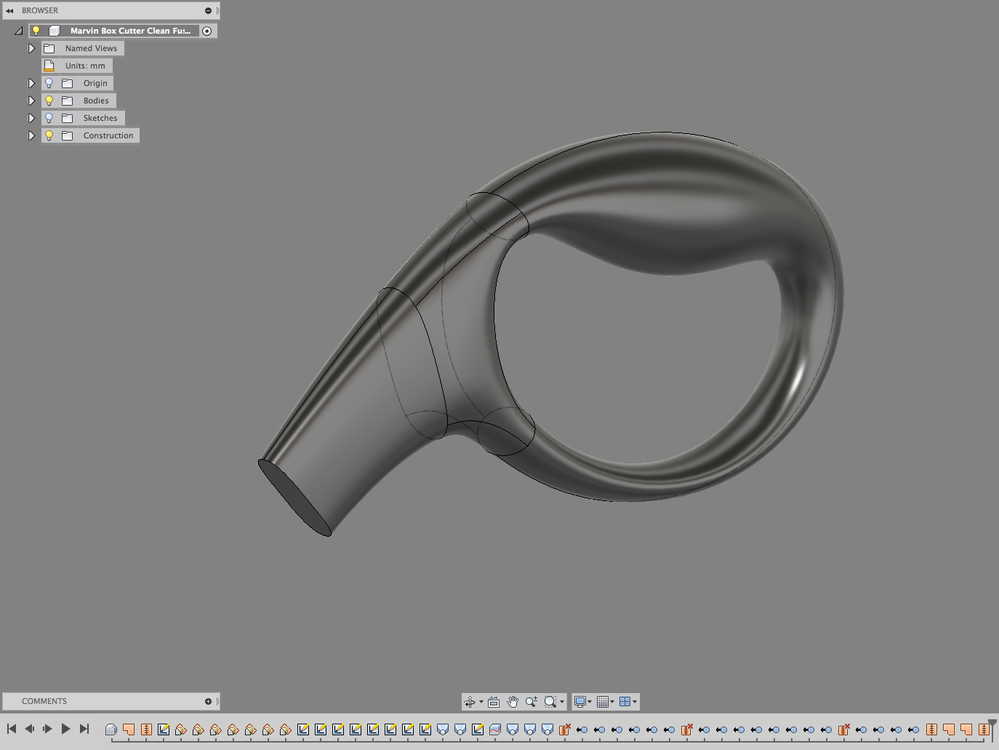Click the Named Views folder icon
Image resolution: width=999 pixels, height=750 pixels.
pyautogui.click(x=49, y=48)
